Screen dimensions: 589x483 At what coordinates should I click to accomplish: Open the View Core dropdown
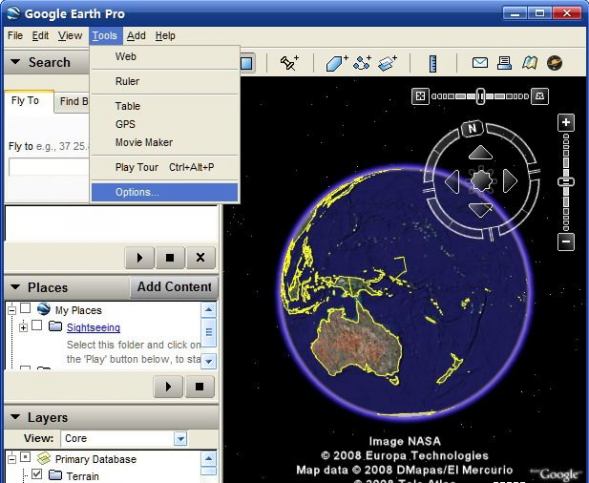click(180, 439)
